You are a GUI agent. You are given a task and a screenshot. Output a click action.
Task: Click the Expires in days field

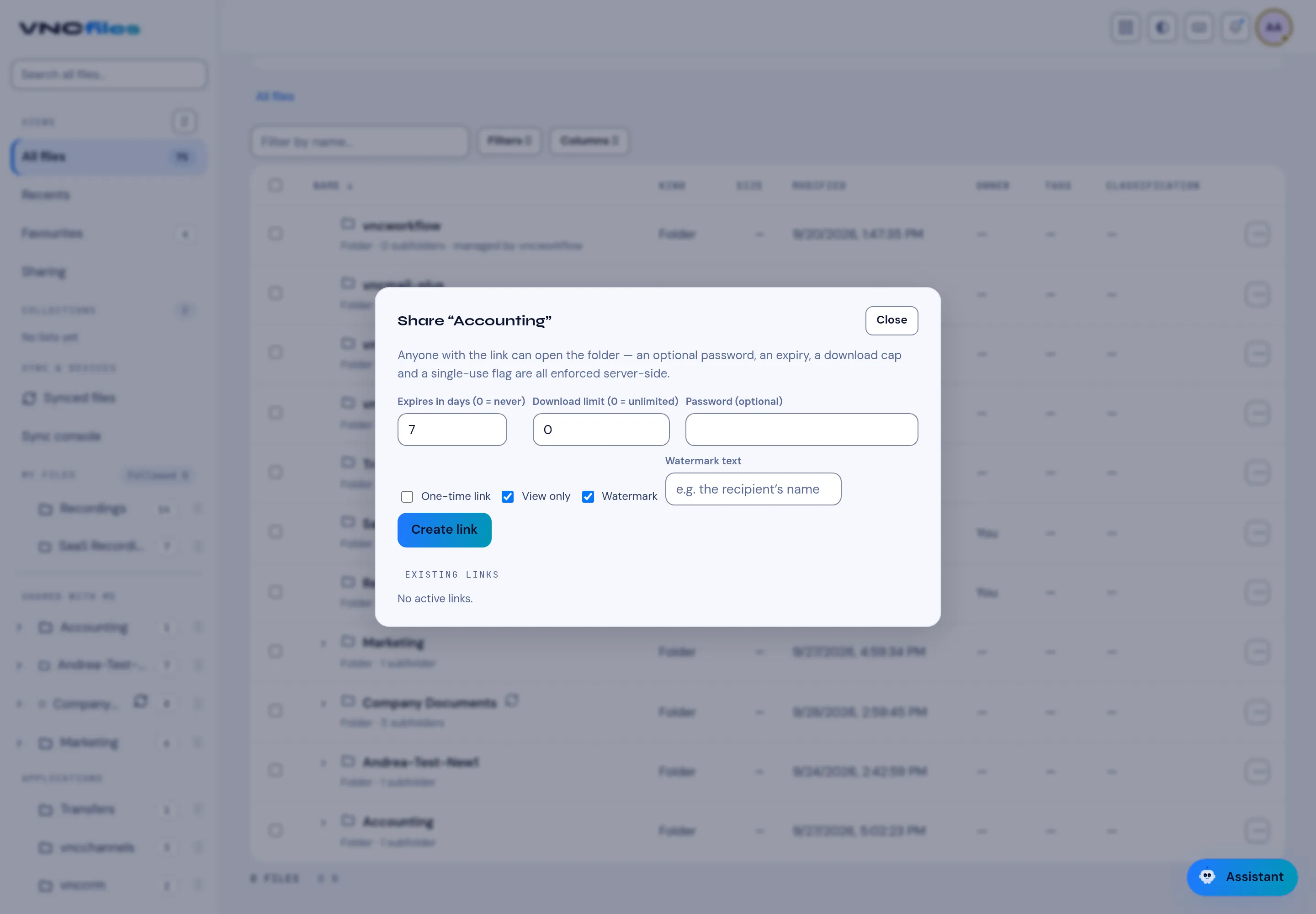coord(452,430)
